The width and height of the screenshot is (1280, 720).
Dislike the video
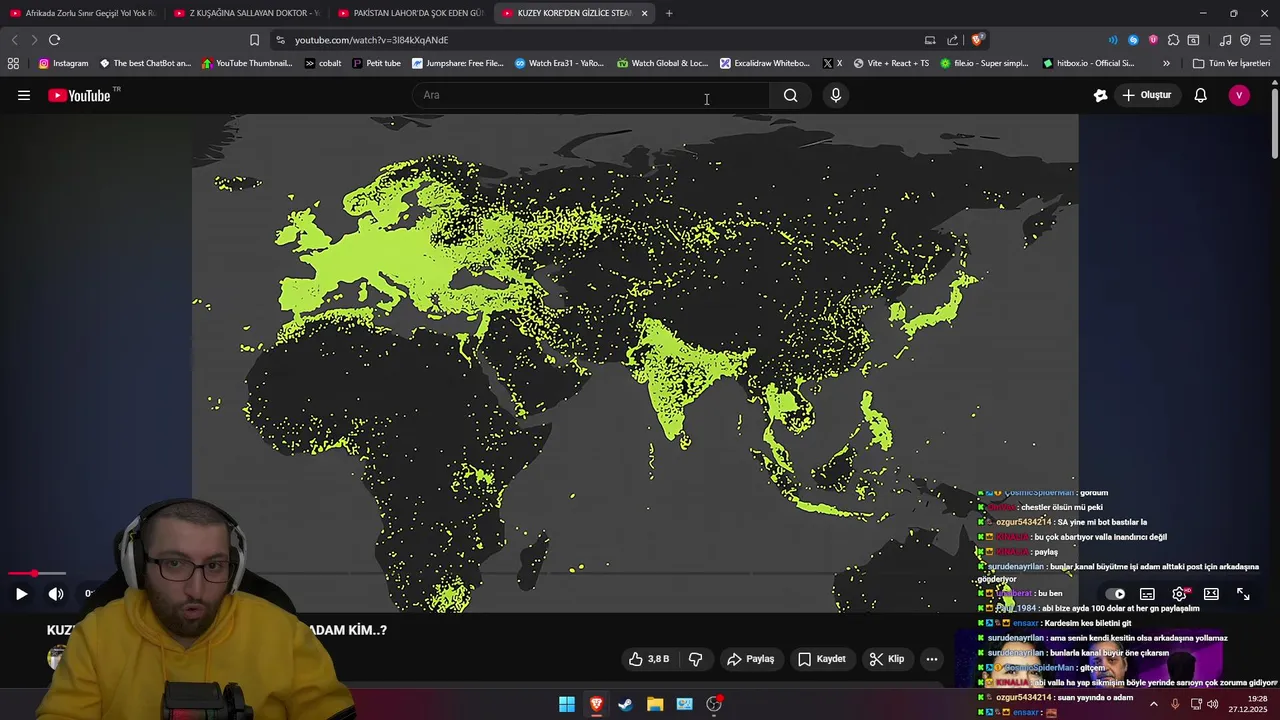point(696,659)
